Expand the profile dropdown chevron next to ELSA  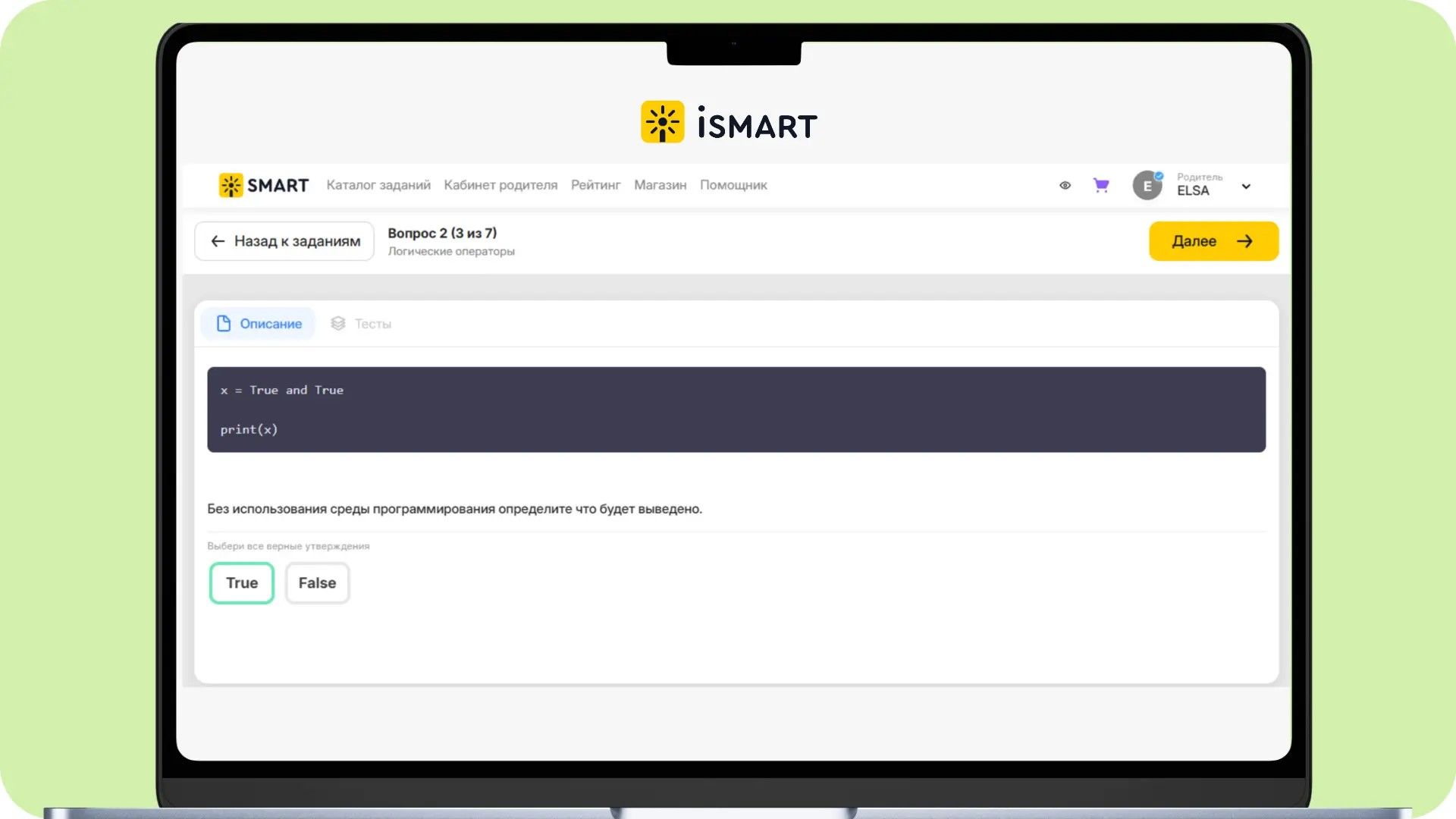tap(1246, 186)
